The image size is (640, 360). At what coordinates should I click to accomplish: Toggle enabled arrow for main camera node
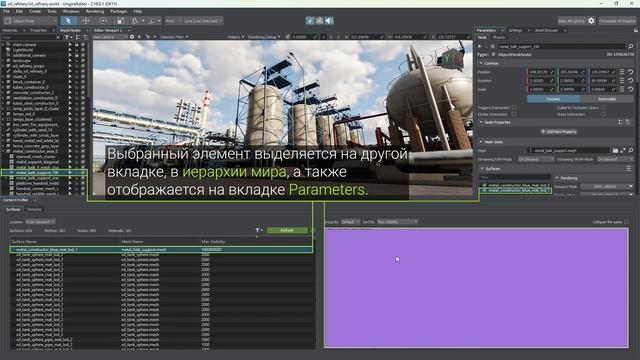70,44
